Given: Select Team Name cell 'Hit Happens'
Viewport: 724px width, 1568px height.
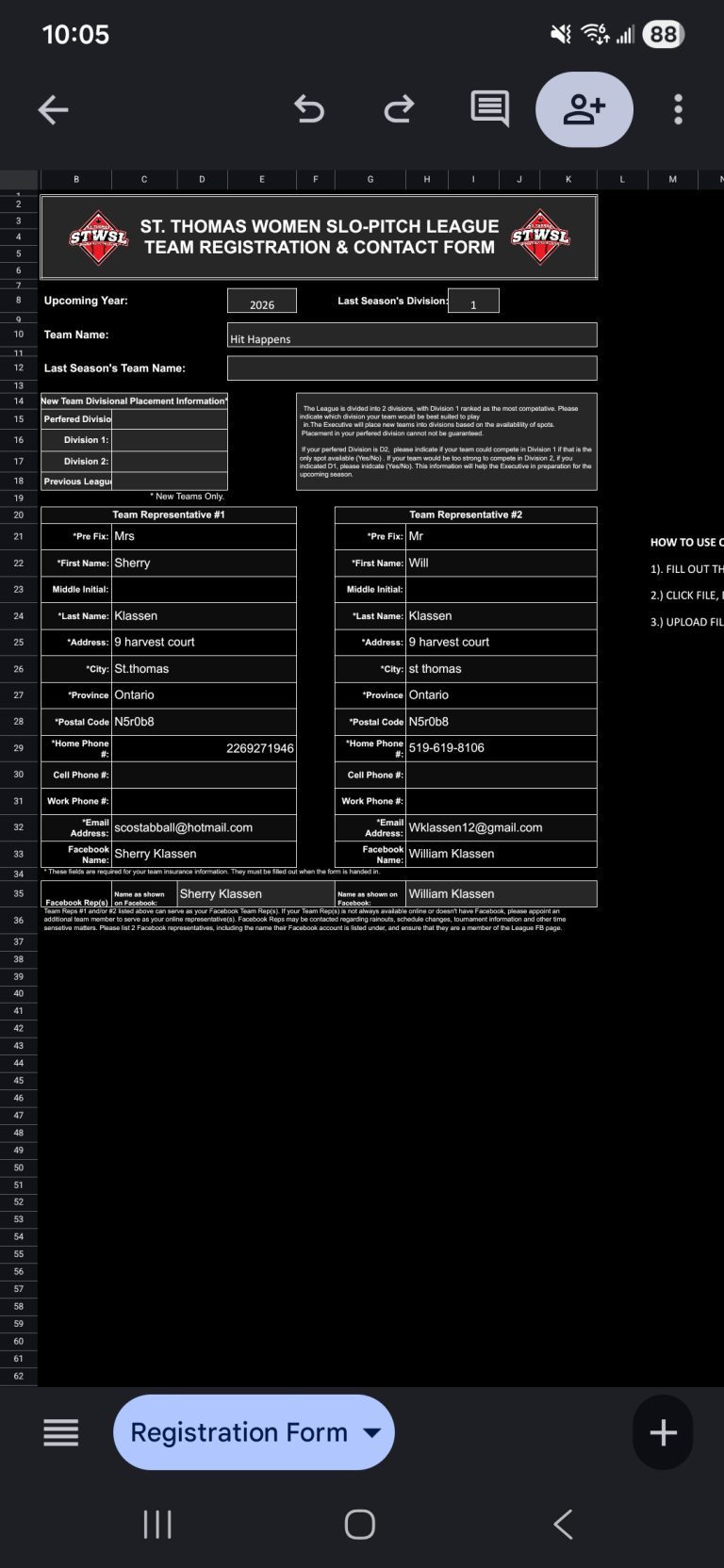Looking at the screenshot, I should coord(412,335).
